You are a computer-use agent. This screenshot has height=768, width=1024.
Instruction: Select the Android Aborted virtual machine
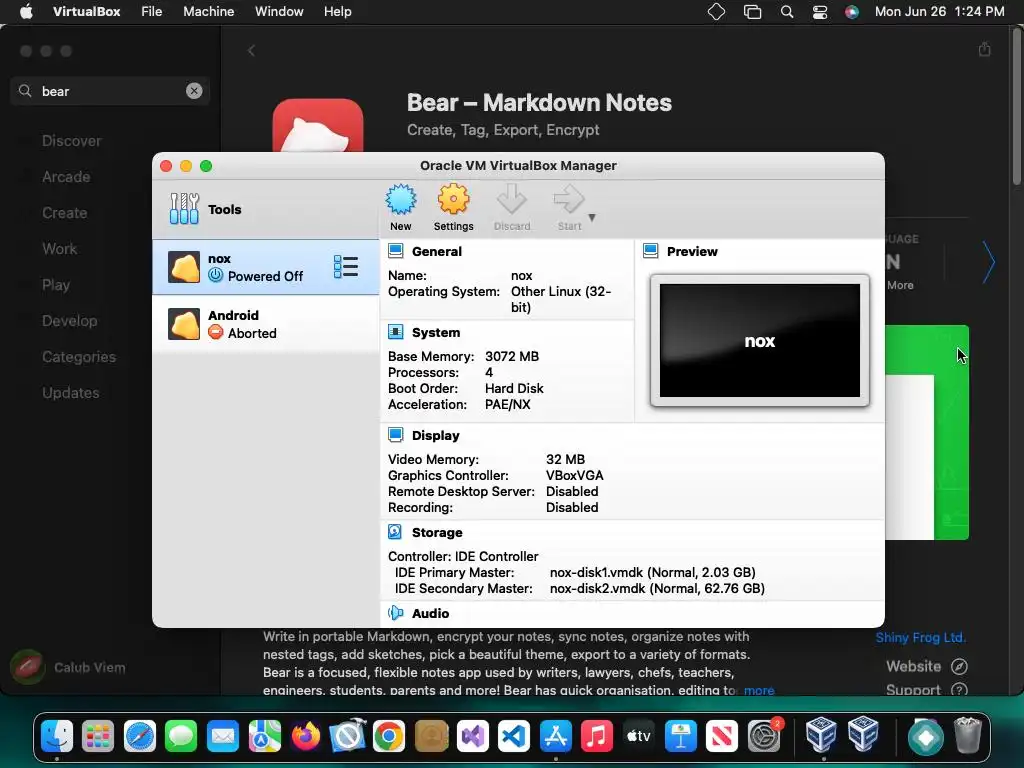coord(266,324)
